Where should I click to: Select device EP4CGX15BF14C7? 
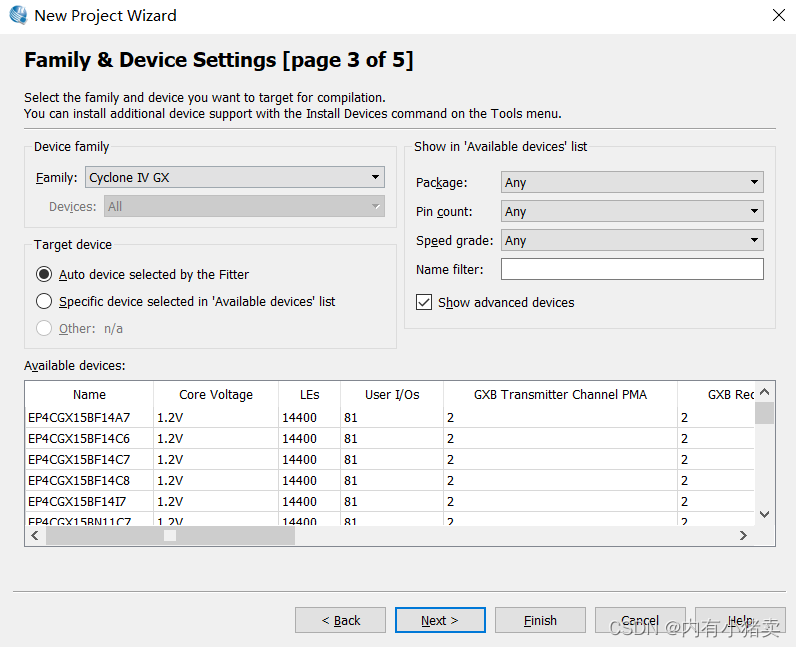tap(79, 460)
